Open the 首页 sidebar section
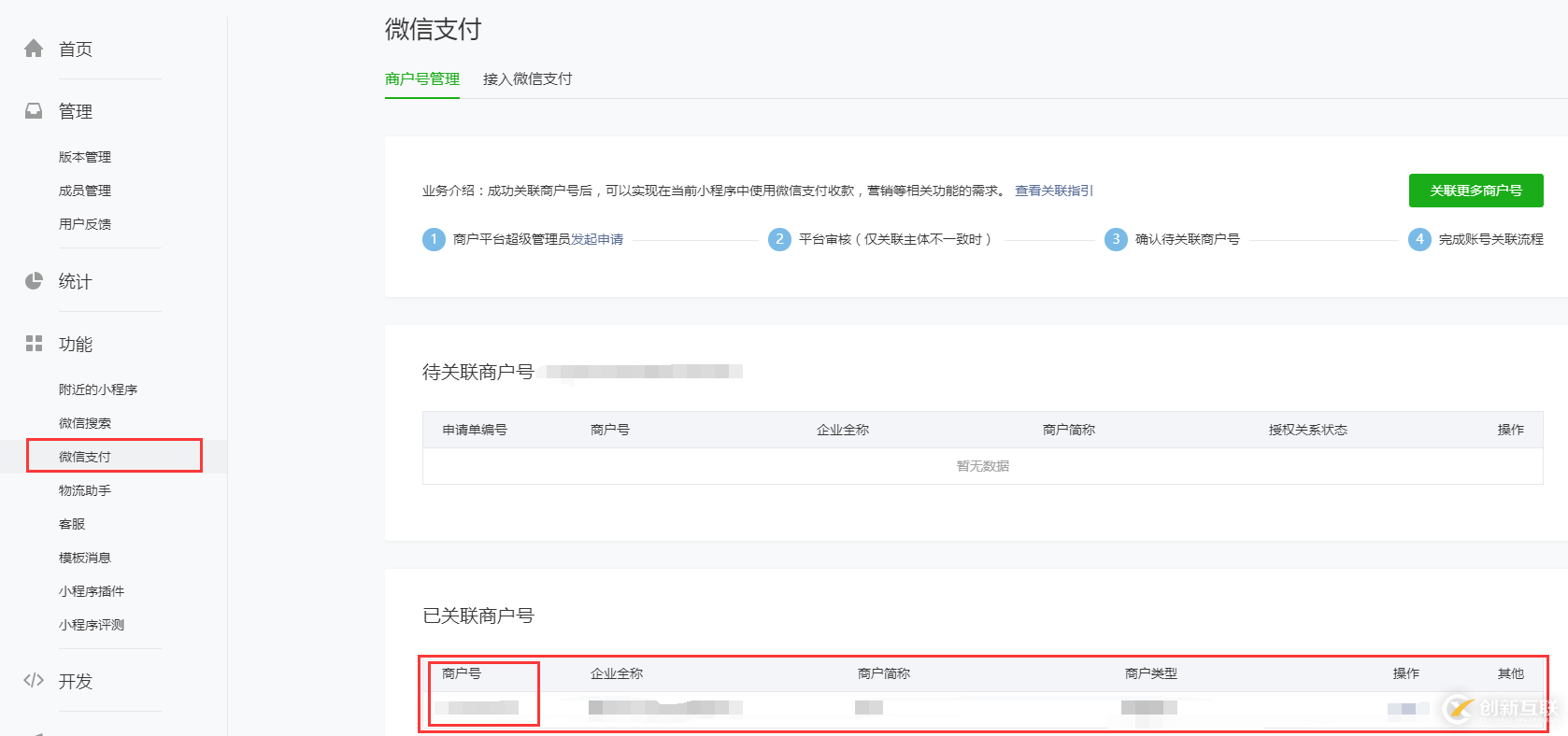 click(76, 50)
